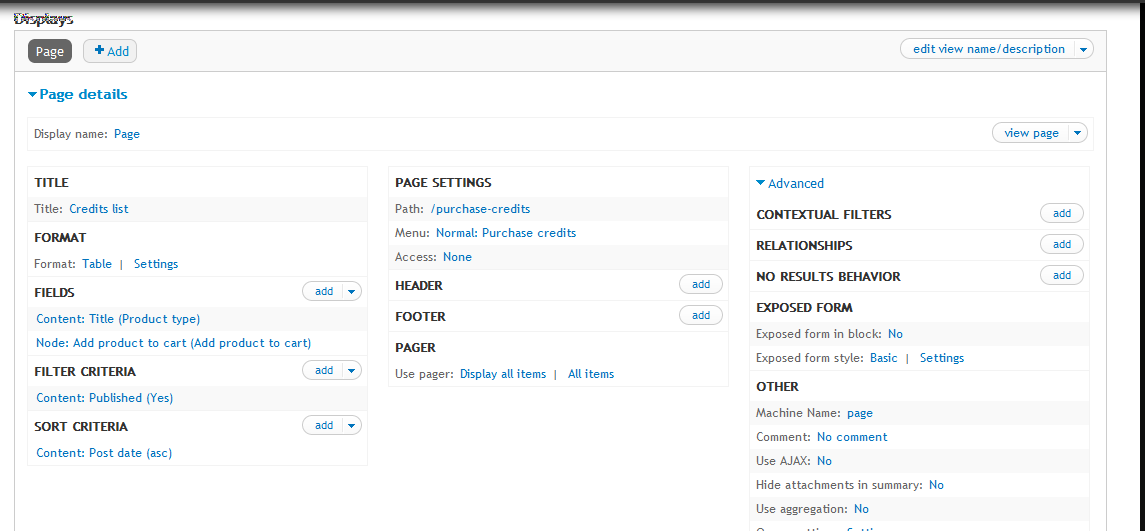The image size is (1145, 531).
Task: Open the Sort Criteria add dropdown arrow
Action: 351,425
